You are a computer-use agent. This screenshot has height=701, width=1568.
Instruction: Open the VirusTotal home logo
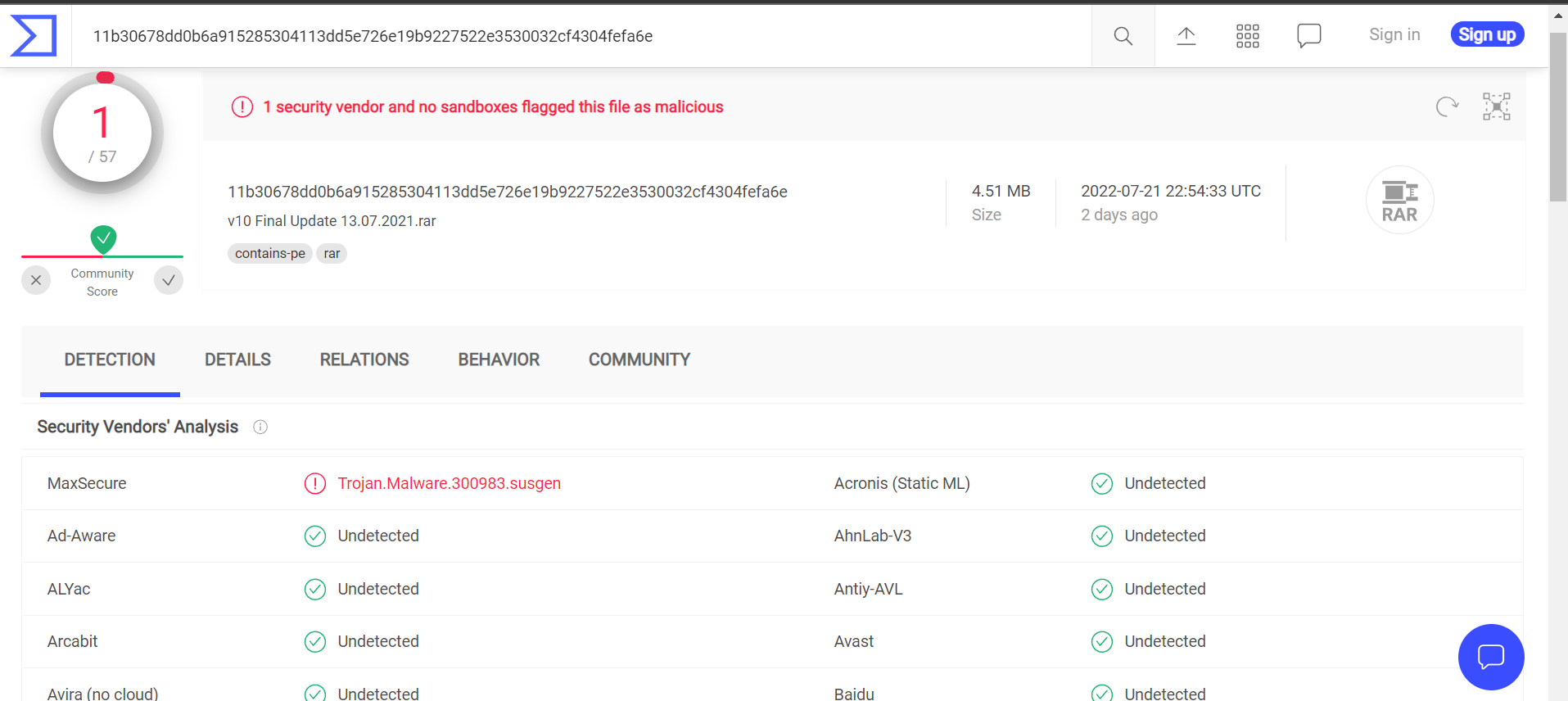click(x=34, y=36)
